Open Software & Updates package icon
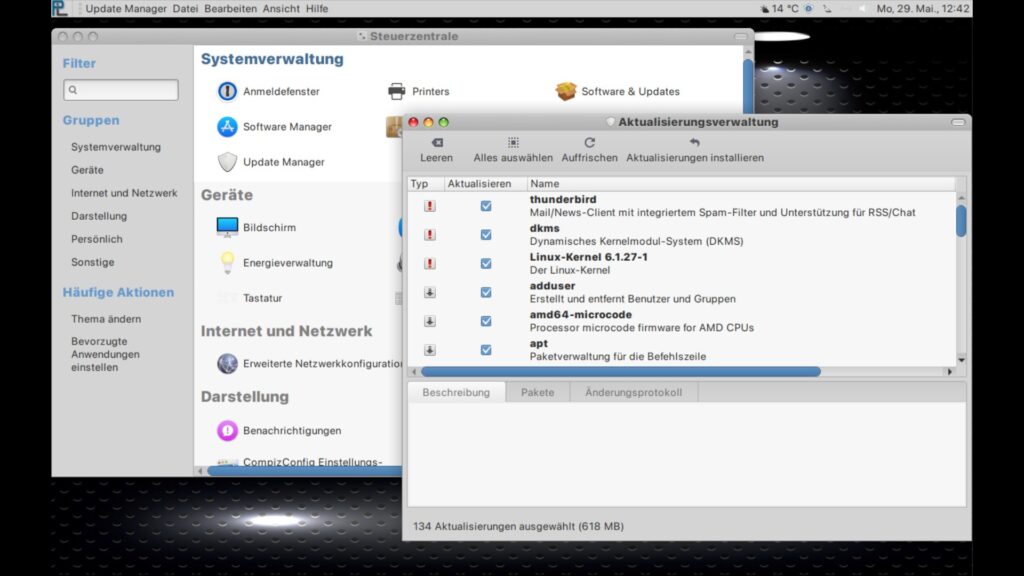The width and height of the screenshot is (1024, 576). [x=566, y=91]
